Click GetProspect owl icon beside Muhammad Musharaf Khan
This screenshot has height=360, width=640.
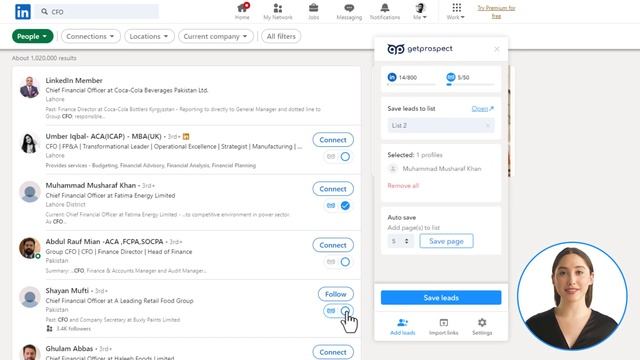331,206
